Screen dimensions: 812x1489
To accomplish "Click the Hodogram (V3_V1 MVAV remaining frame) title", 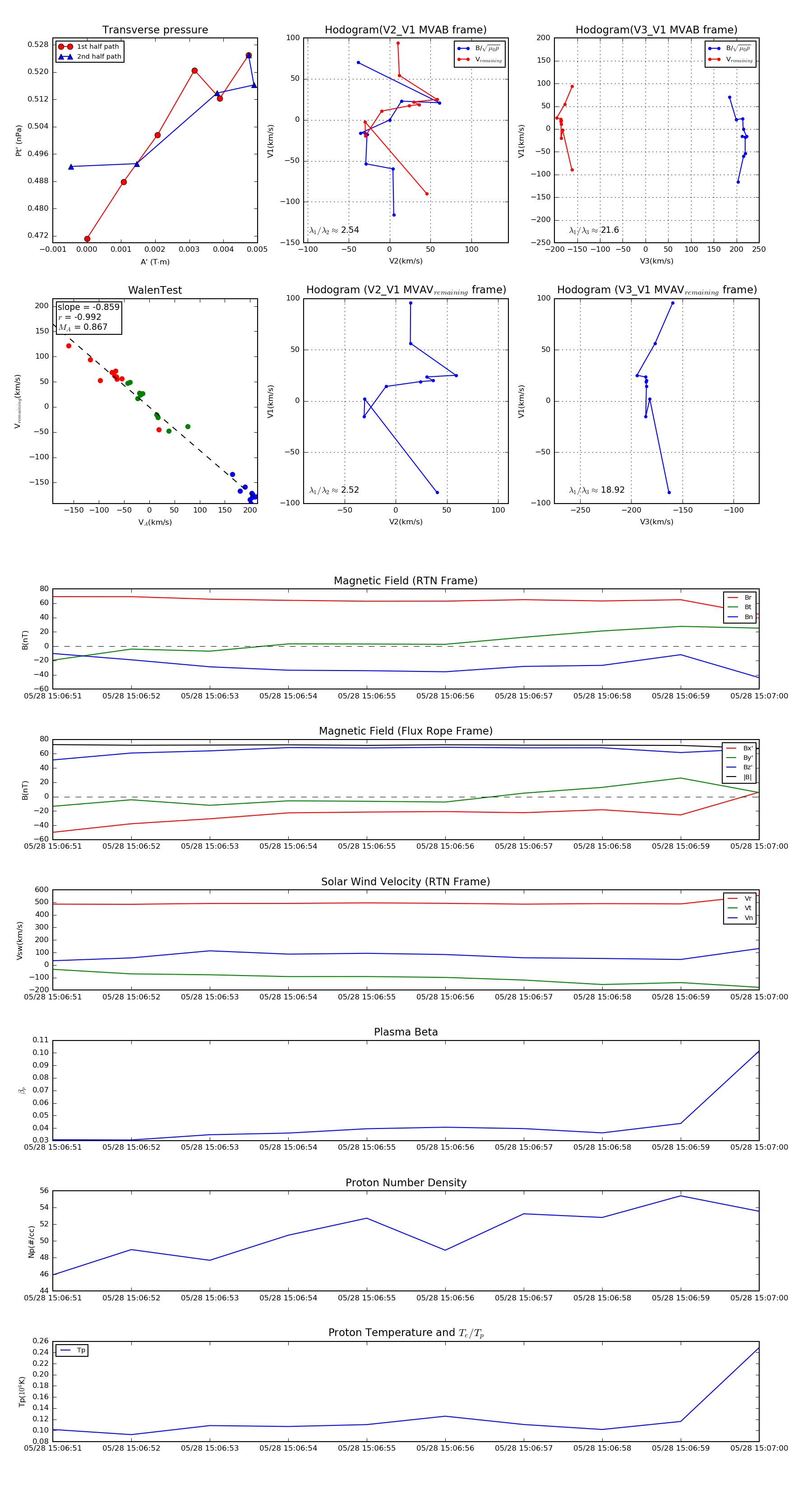I will 656,290.
